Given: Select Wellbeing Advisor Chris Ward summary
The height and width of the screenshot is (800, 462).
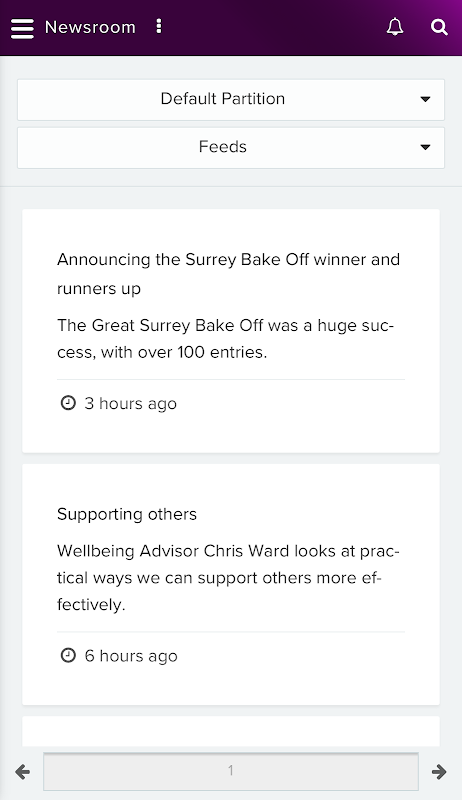Looking at the screenshot, I should click(228, 578).
